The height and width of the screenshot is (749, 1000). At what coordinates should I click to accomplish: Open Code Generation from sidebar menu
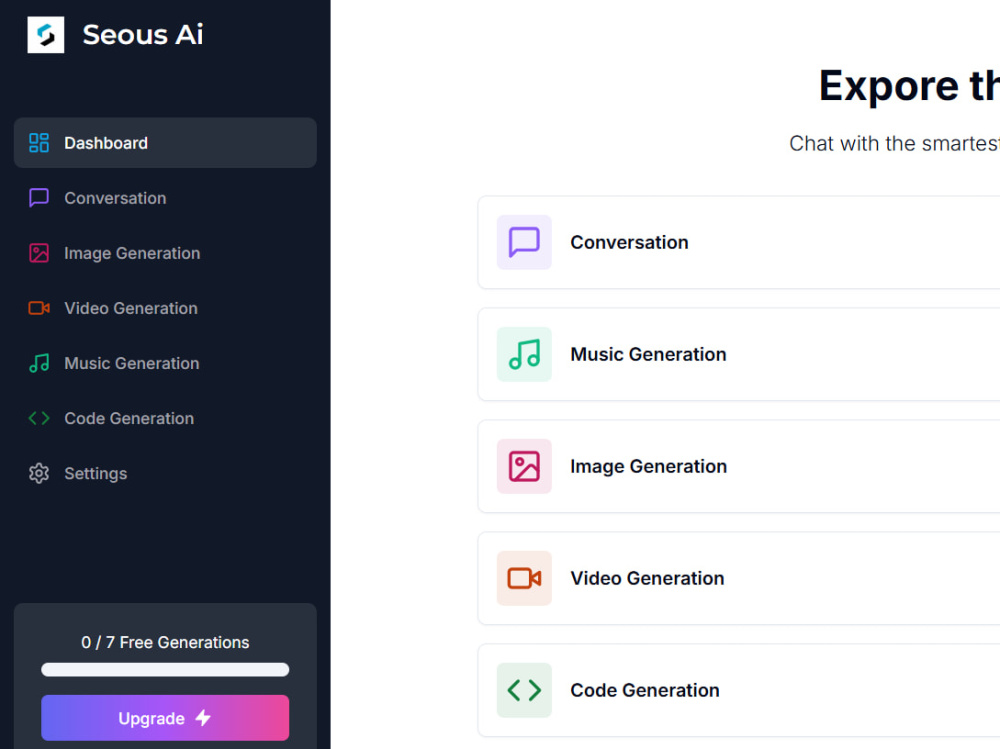[x=165, y=419]
